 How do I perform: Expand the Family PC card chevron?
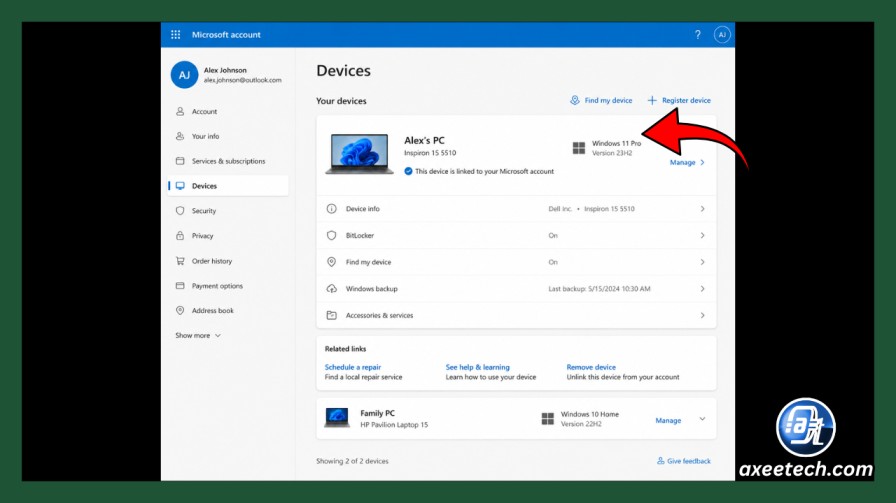click(x=702, y=420)
